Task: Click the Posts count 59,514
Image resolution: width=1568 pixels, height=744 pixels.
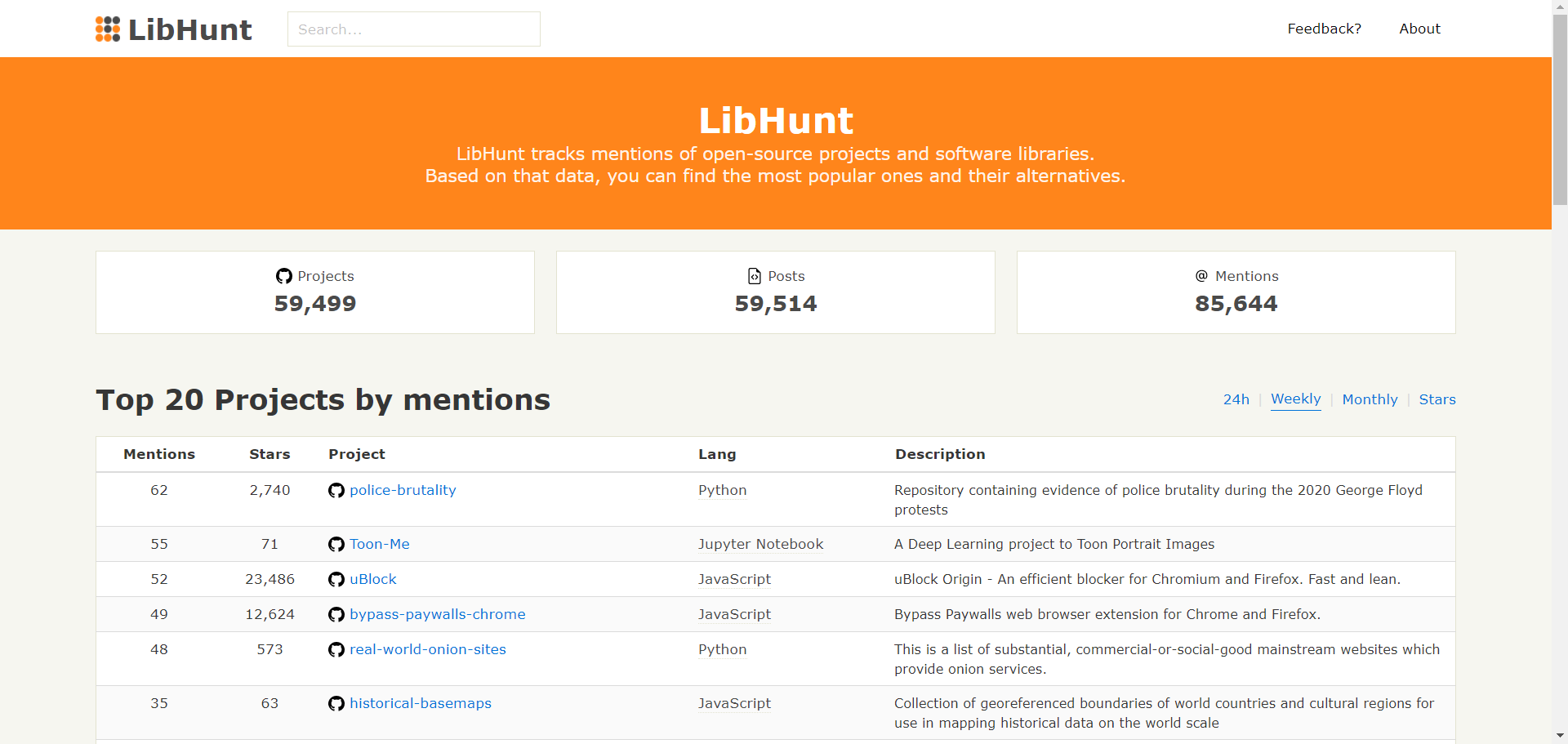Action: pyautogui.click(x=776, y=304)
